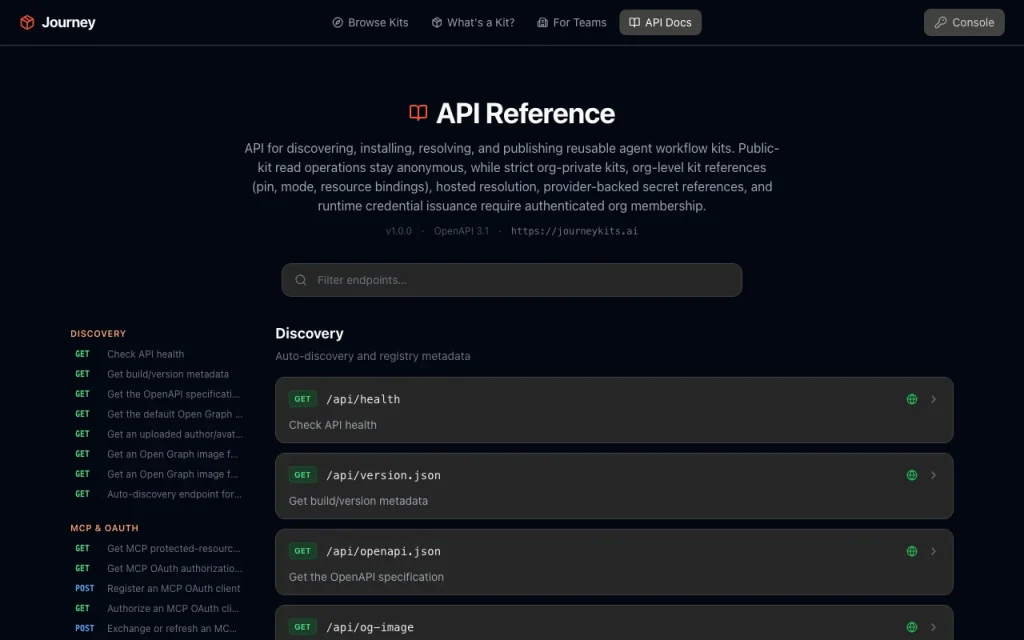Click the MCP & OAUTH sidebar section heading

coord(104,528)
